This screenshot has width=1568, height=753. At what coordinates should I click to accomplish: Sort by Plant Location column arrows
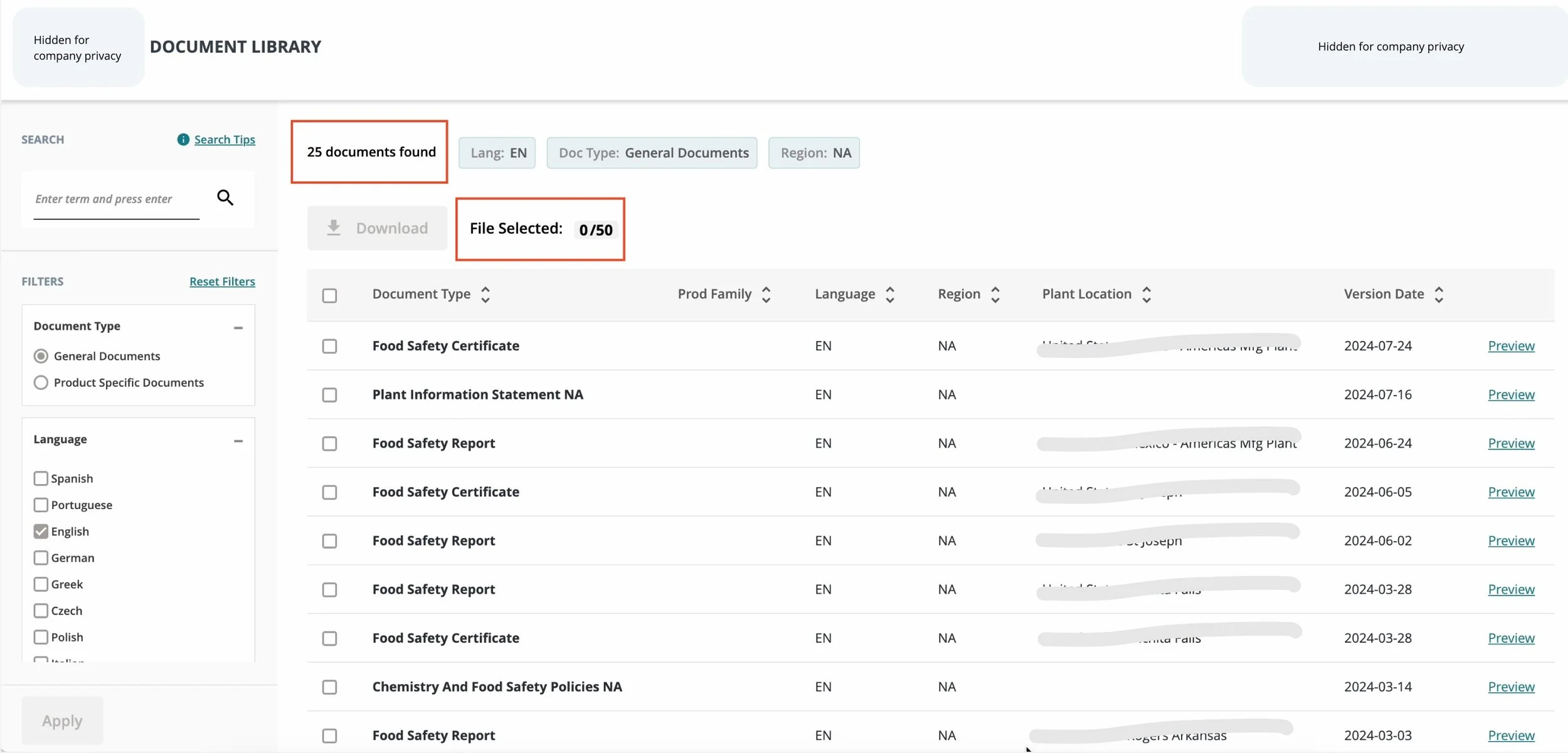[x=1146, y=295]
